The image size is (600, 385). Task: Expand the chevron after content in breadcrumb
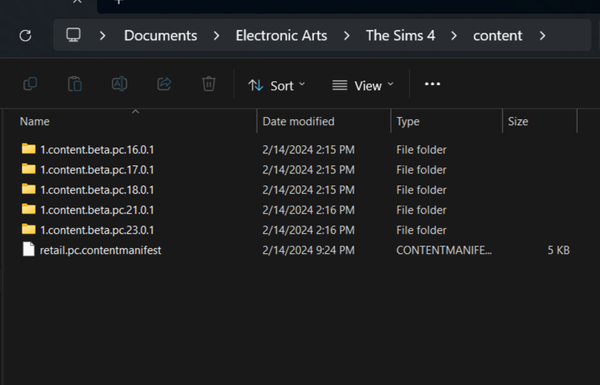pos(542,36)
